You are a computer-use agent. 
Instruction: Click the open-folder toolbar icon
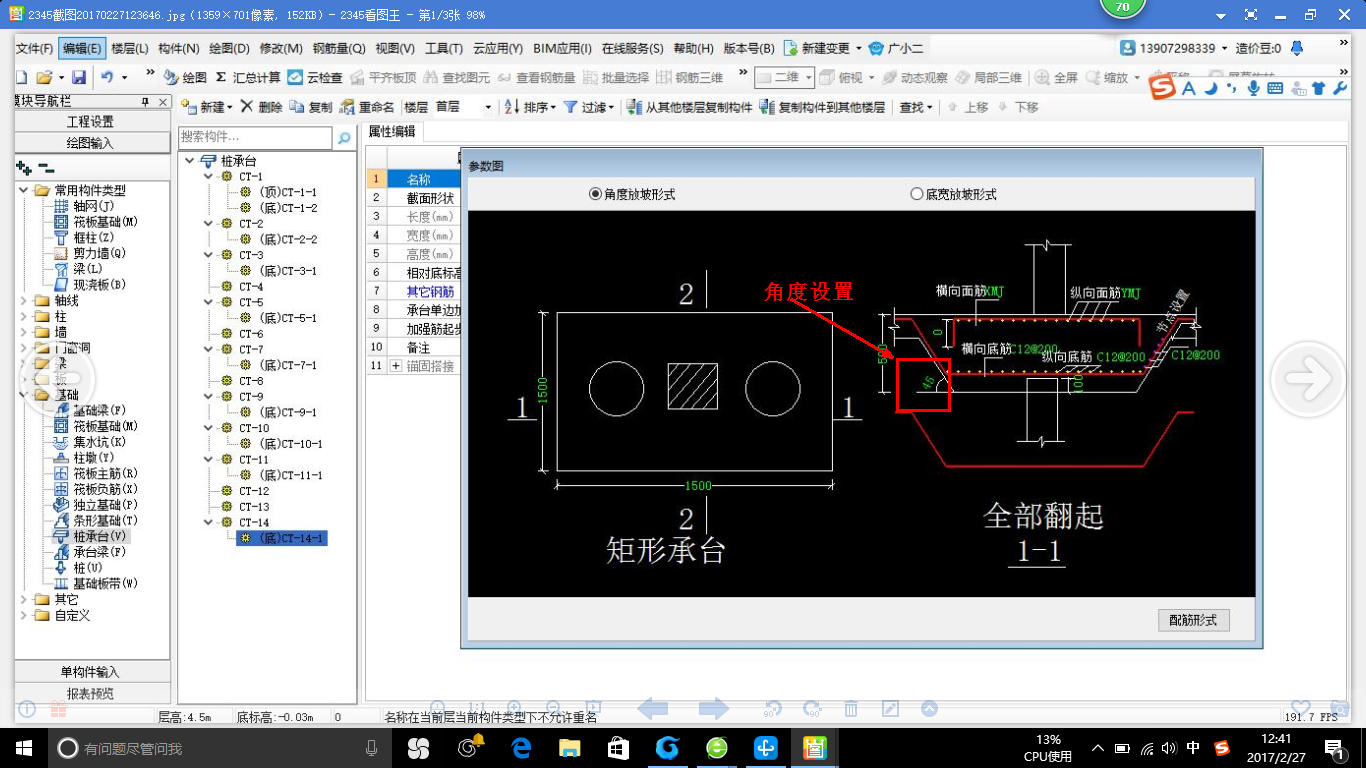coord(44,77)
